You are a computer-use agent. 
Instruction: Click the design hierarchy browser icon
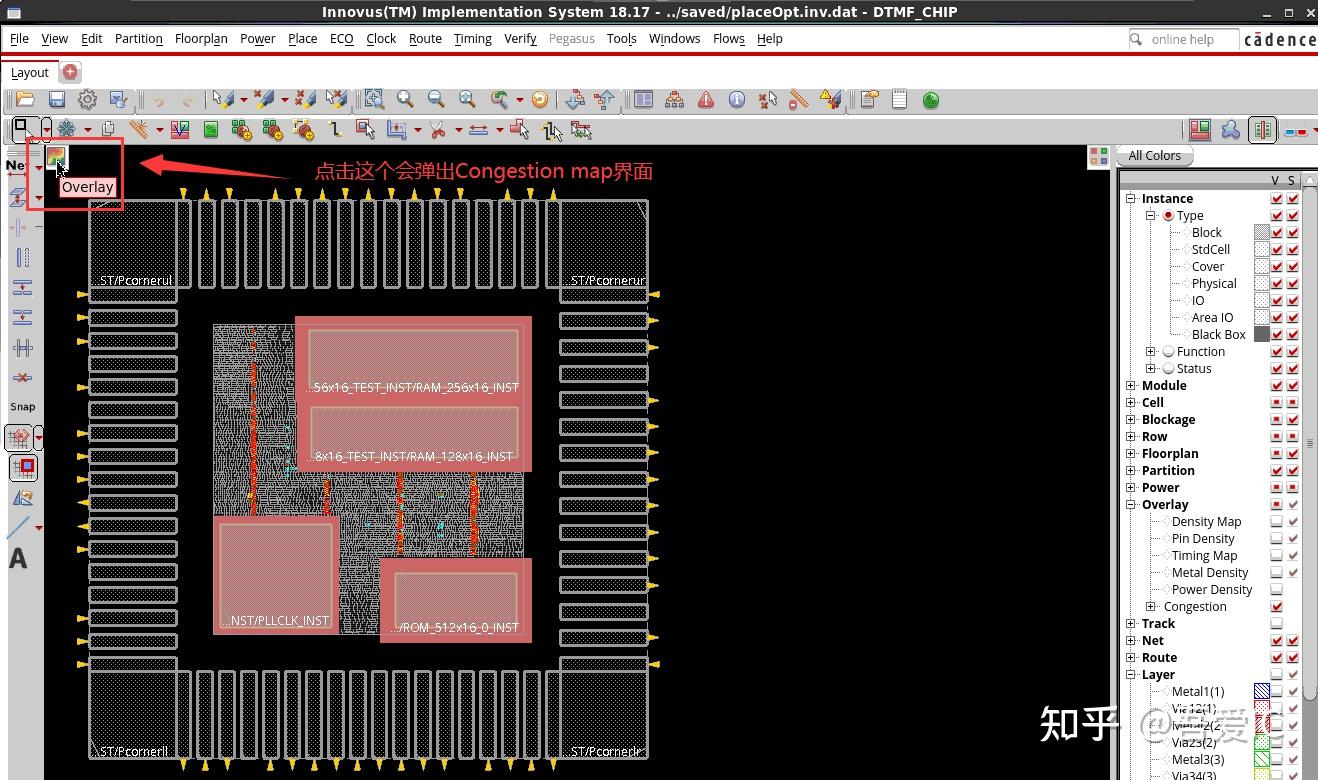pyautogui.click(x=675, y=100)
